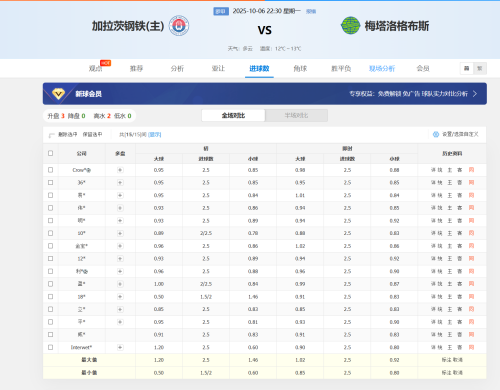Tick the checkbox for the Interwet* row
Image resolution: width=500 pixels, height=390 pixels.
coord(50,347)
